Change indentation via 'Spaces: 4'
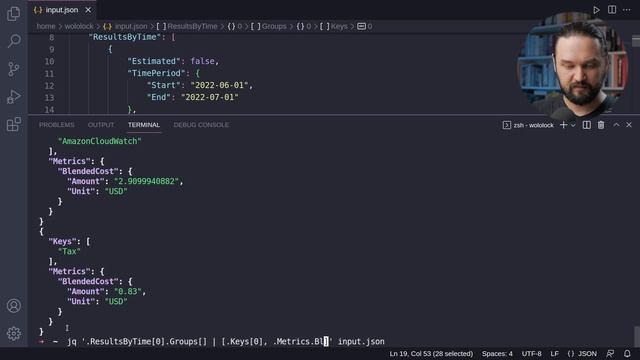This screenshot has height=360, width=640. click(497, 353)
